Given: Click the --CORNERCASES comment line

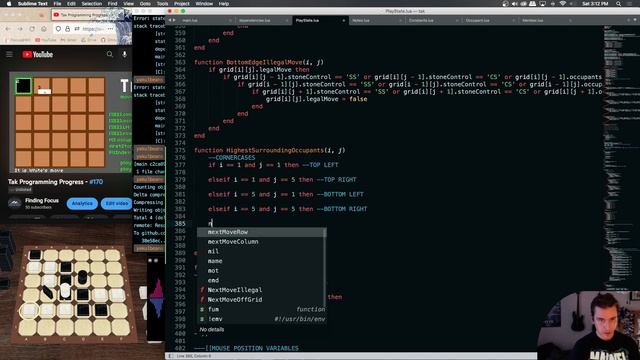Looking at the screenshot, I should tap(231, 158).
